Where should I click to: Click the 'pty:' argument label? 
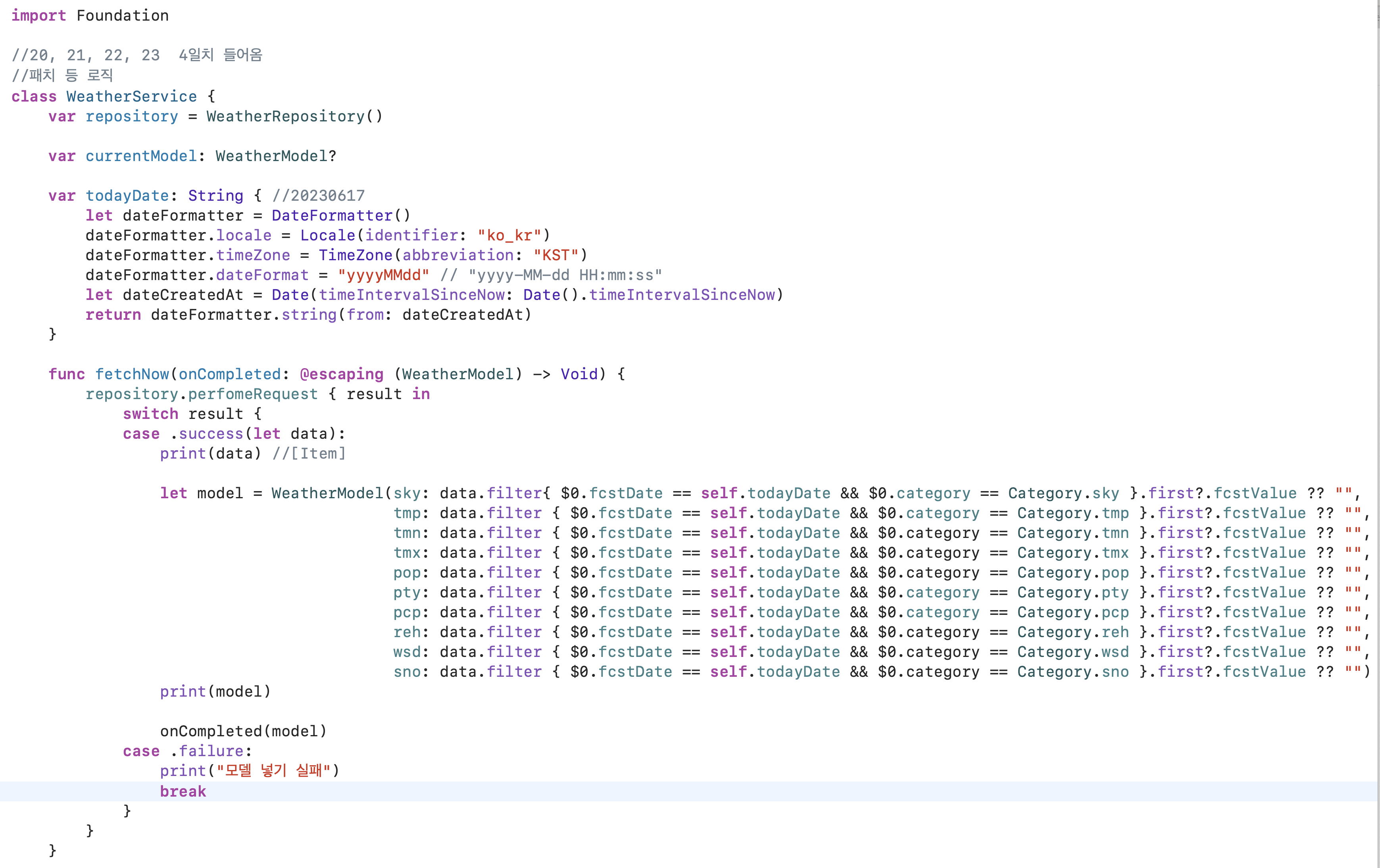[411, 592]
